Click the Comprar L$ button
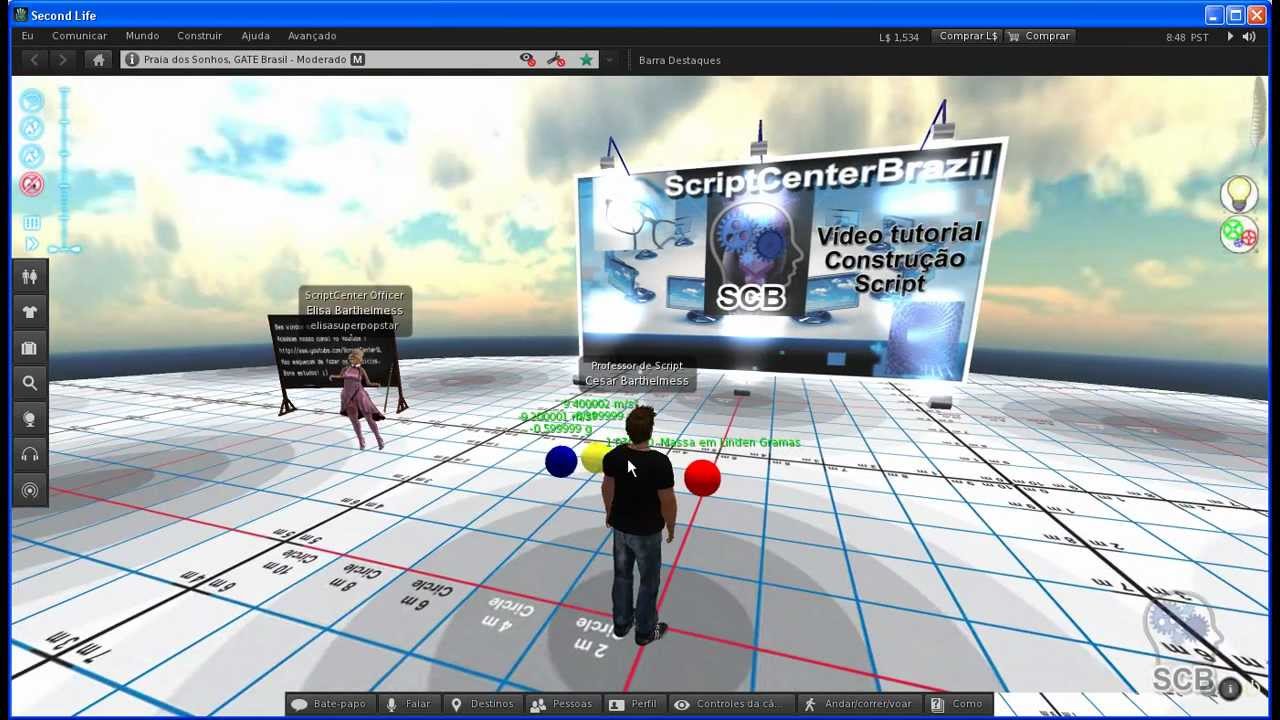1280x720 pixels. coord(967,36)
